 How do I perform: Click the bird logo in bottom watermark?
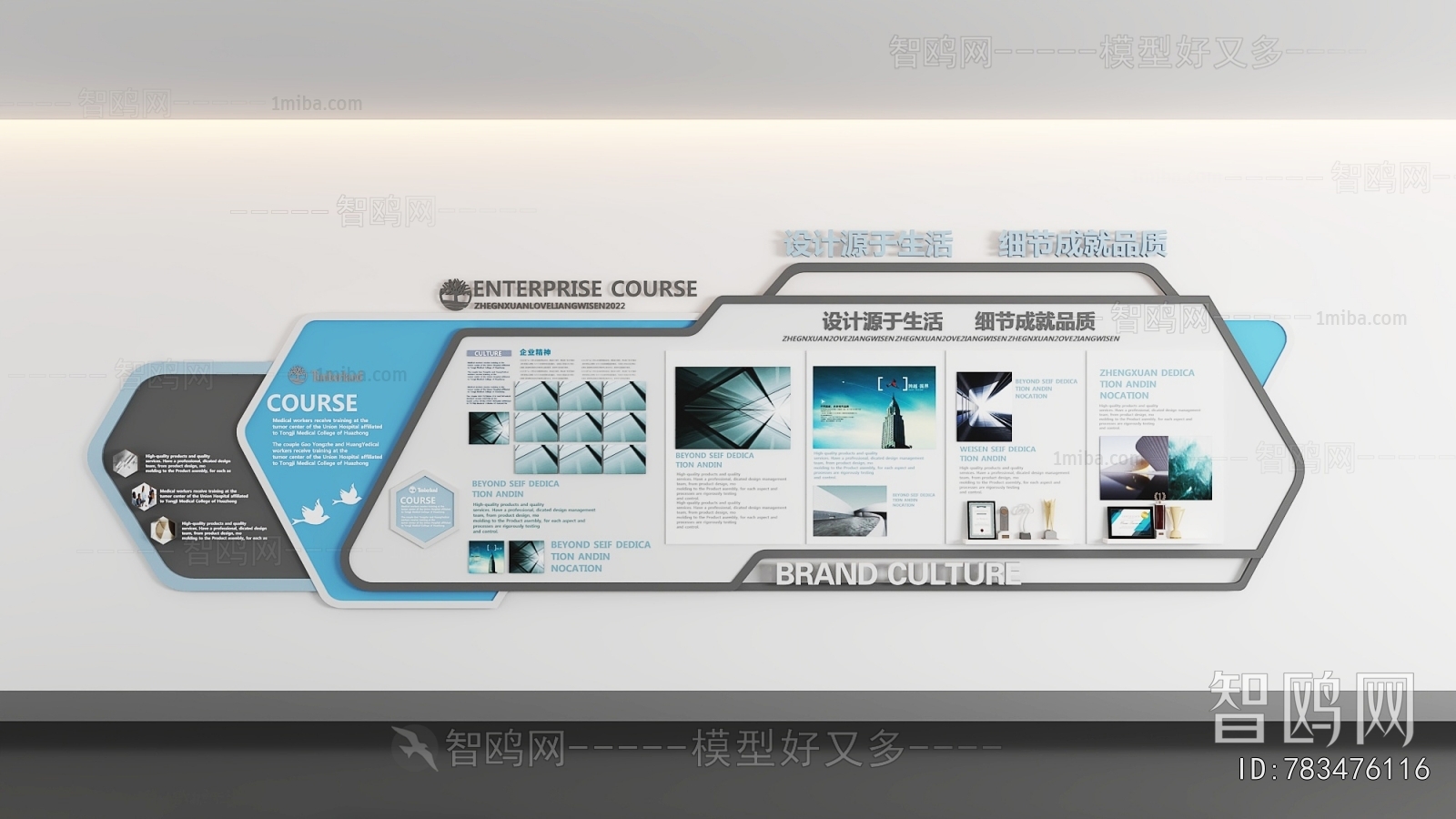click(415, 748)
